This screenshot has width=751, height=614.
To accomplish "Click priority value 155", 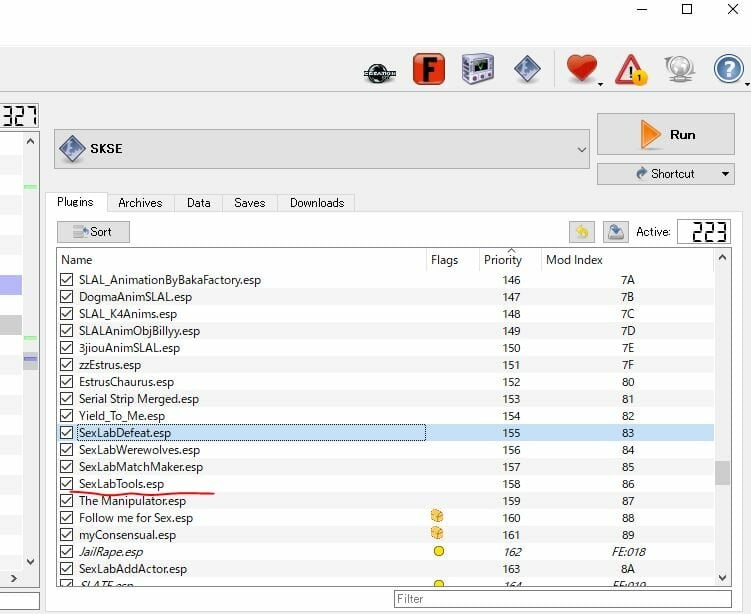I will coord(511,433).
